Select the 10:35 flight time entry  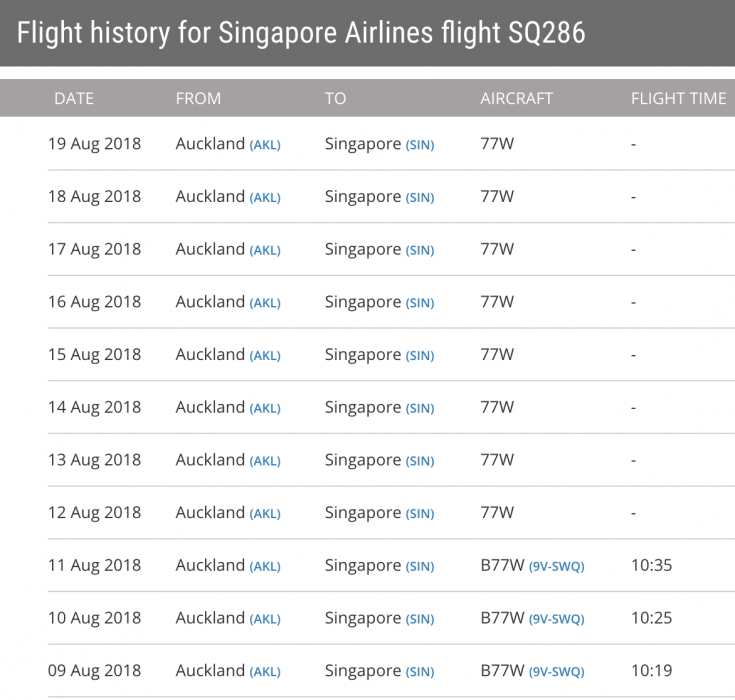651,565
